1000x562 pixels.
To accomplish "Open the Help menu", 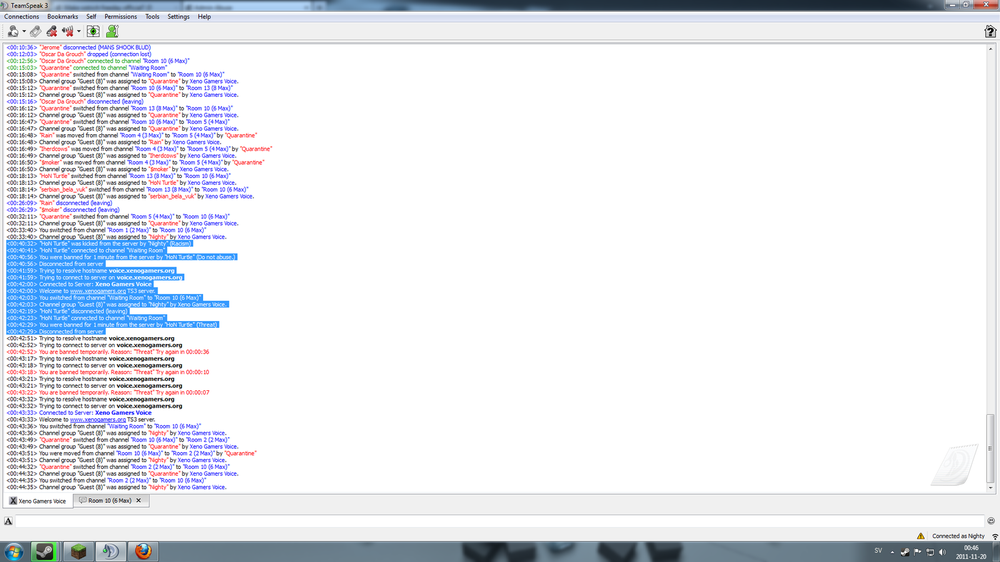I will [204, 17].
